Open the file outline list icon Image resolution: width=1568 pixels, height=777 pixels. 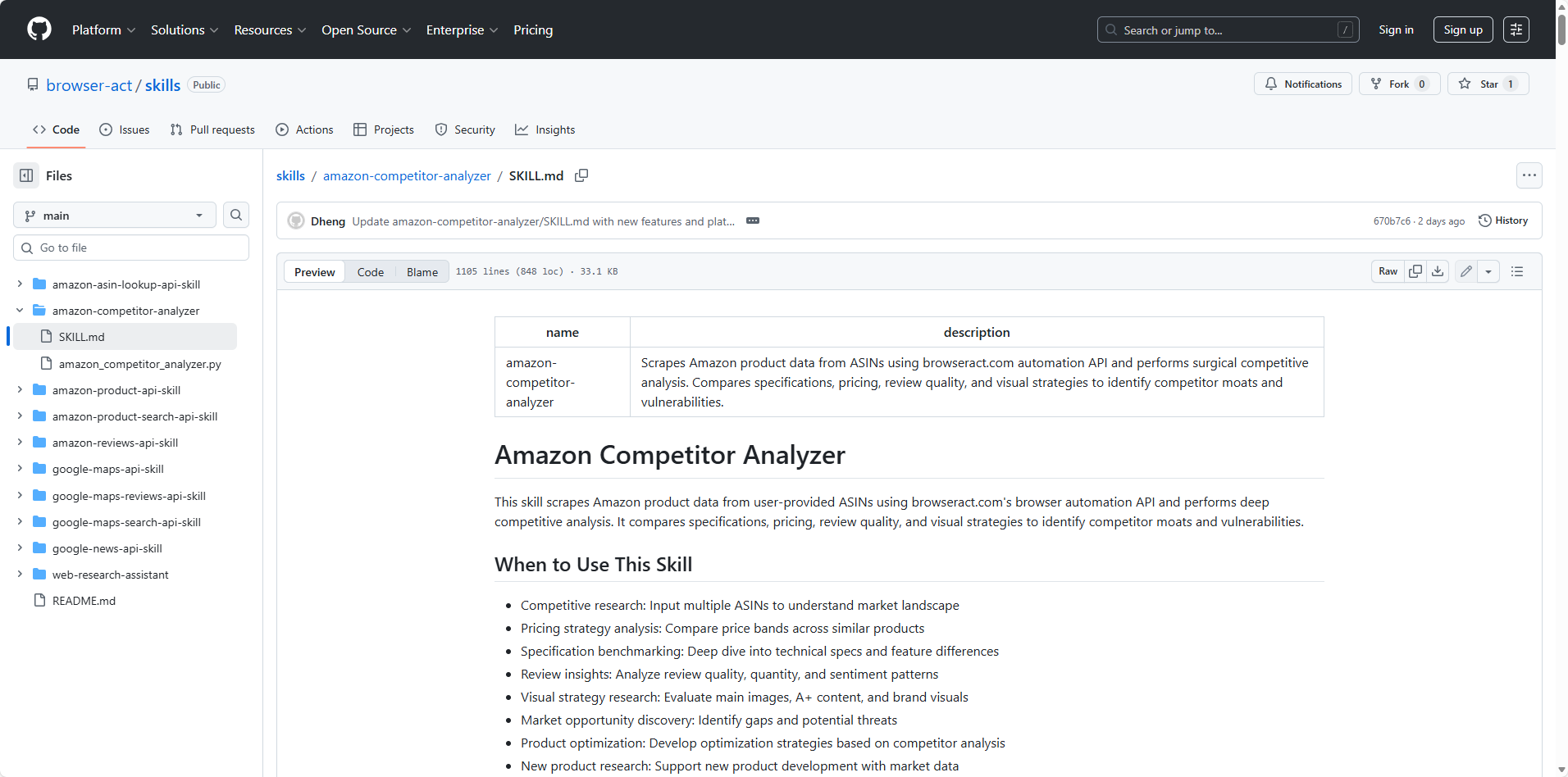click(1516, 271)
